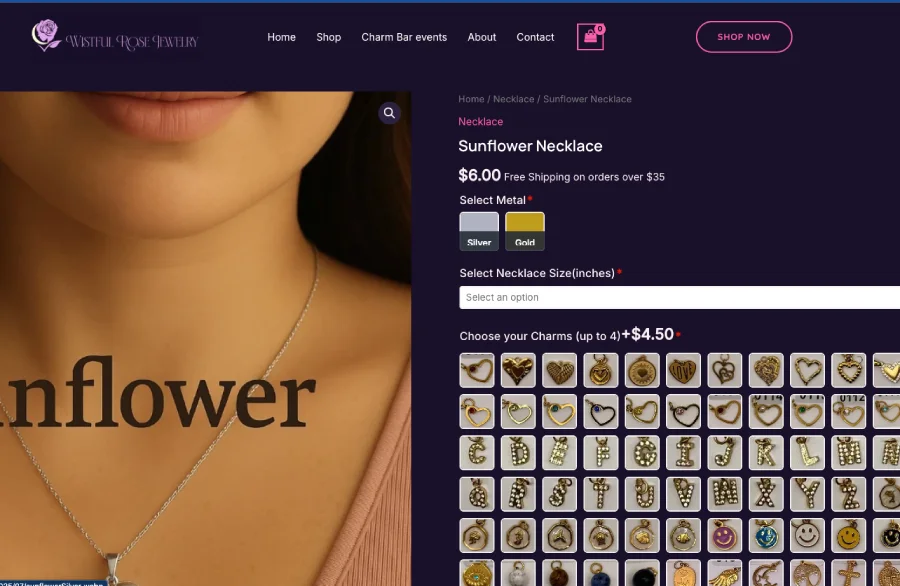This screenshot has height=586, width=900.
Task: Open the Contact menu item
Action: coord(535,37)
